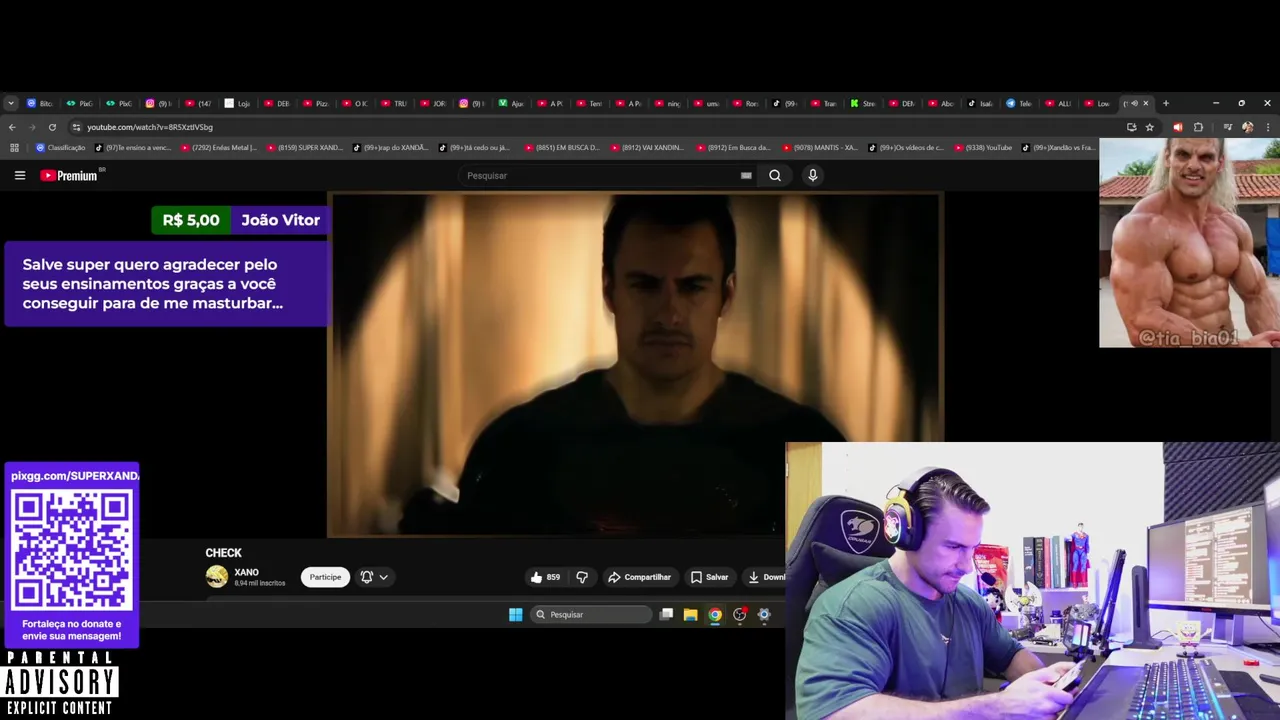This screenshot has height=720, width=1280.
Task: Expand the notification bell dropdown
Action: point(374,577)
